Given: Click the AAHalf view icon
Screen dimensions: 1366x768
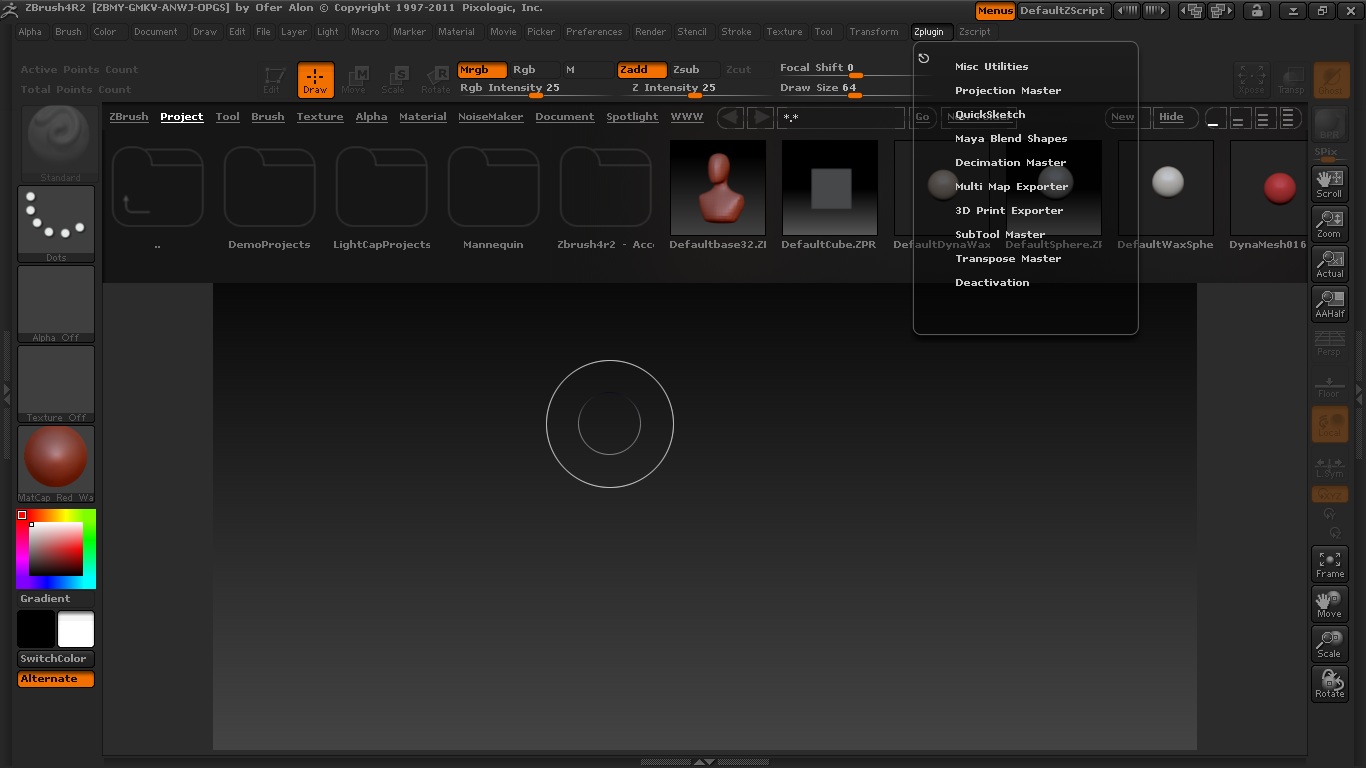Looking at the screenshot, I should coord(1329,304).
